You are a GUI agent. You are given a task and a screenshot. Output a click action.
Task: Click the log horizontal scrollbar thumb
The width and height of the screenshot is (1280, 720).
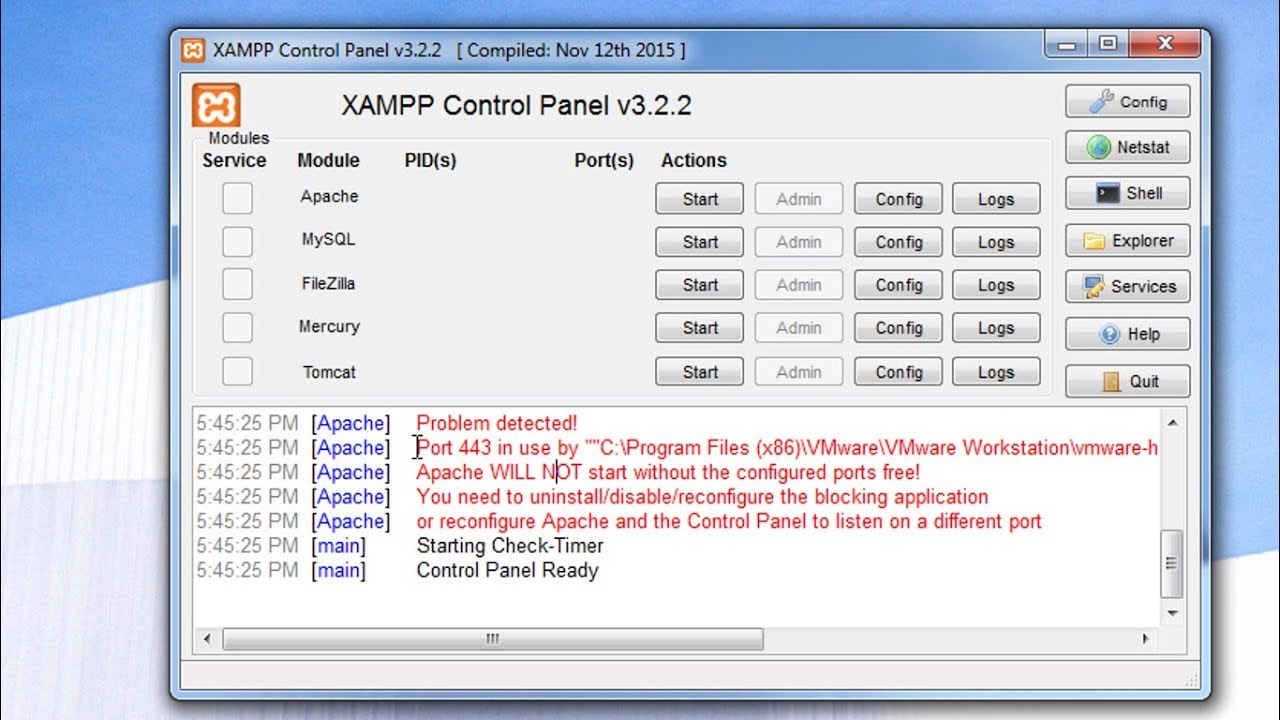coord(493,638)
